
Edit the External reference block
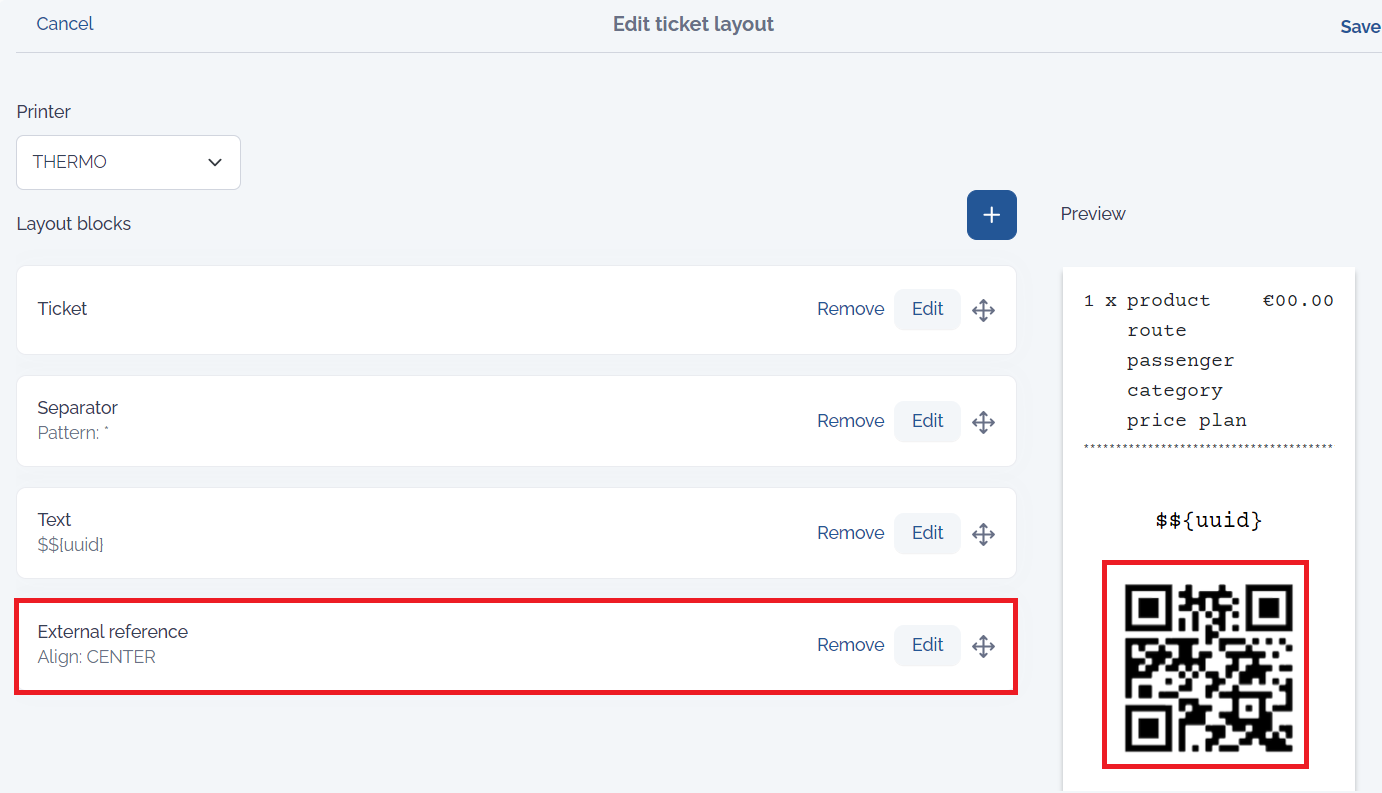point(927,645)
